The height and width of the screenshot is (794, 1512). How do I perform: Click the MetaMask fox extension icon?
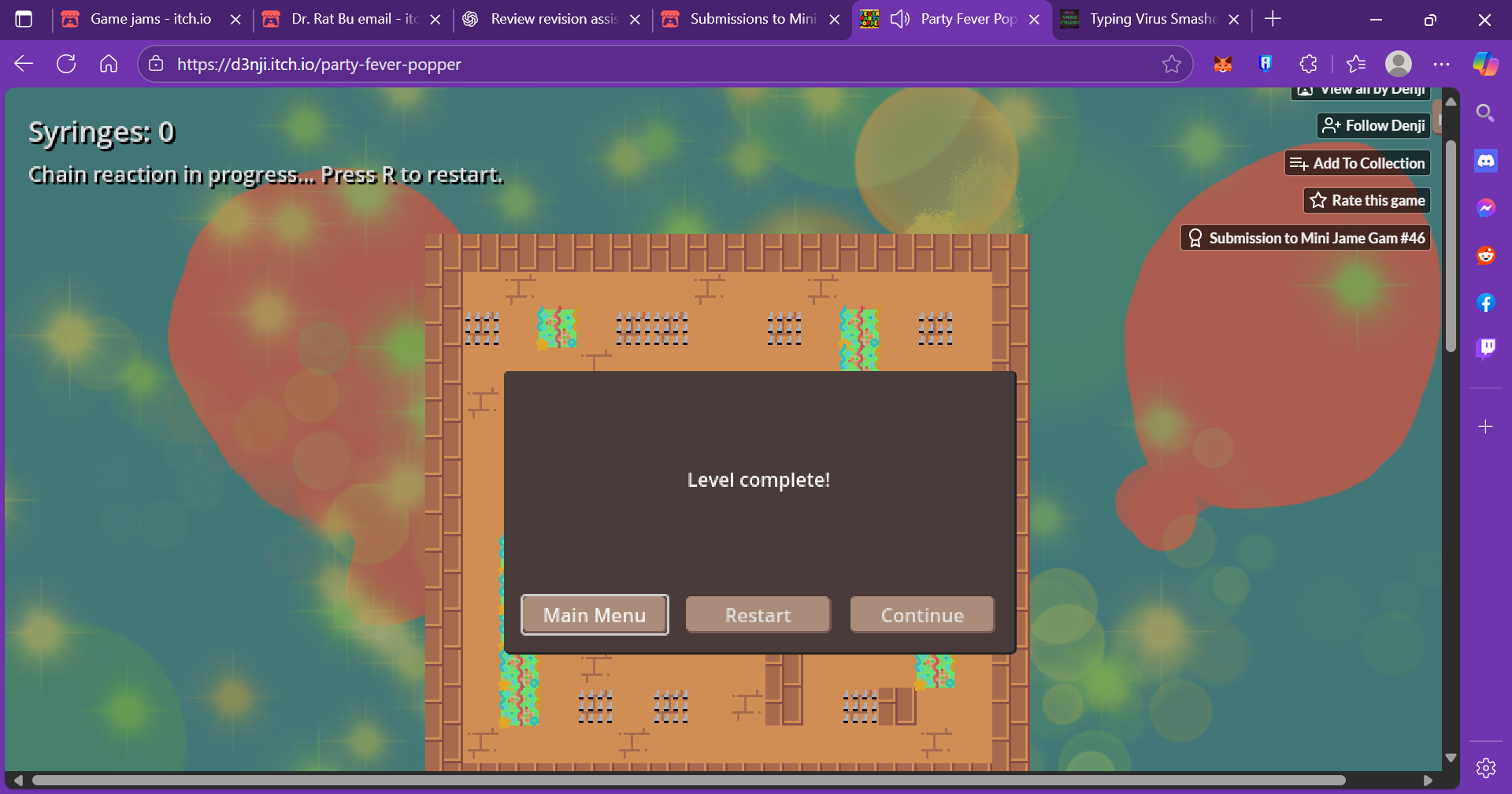pyautogui.click(x=1222, y=64)
